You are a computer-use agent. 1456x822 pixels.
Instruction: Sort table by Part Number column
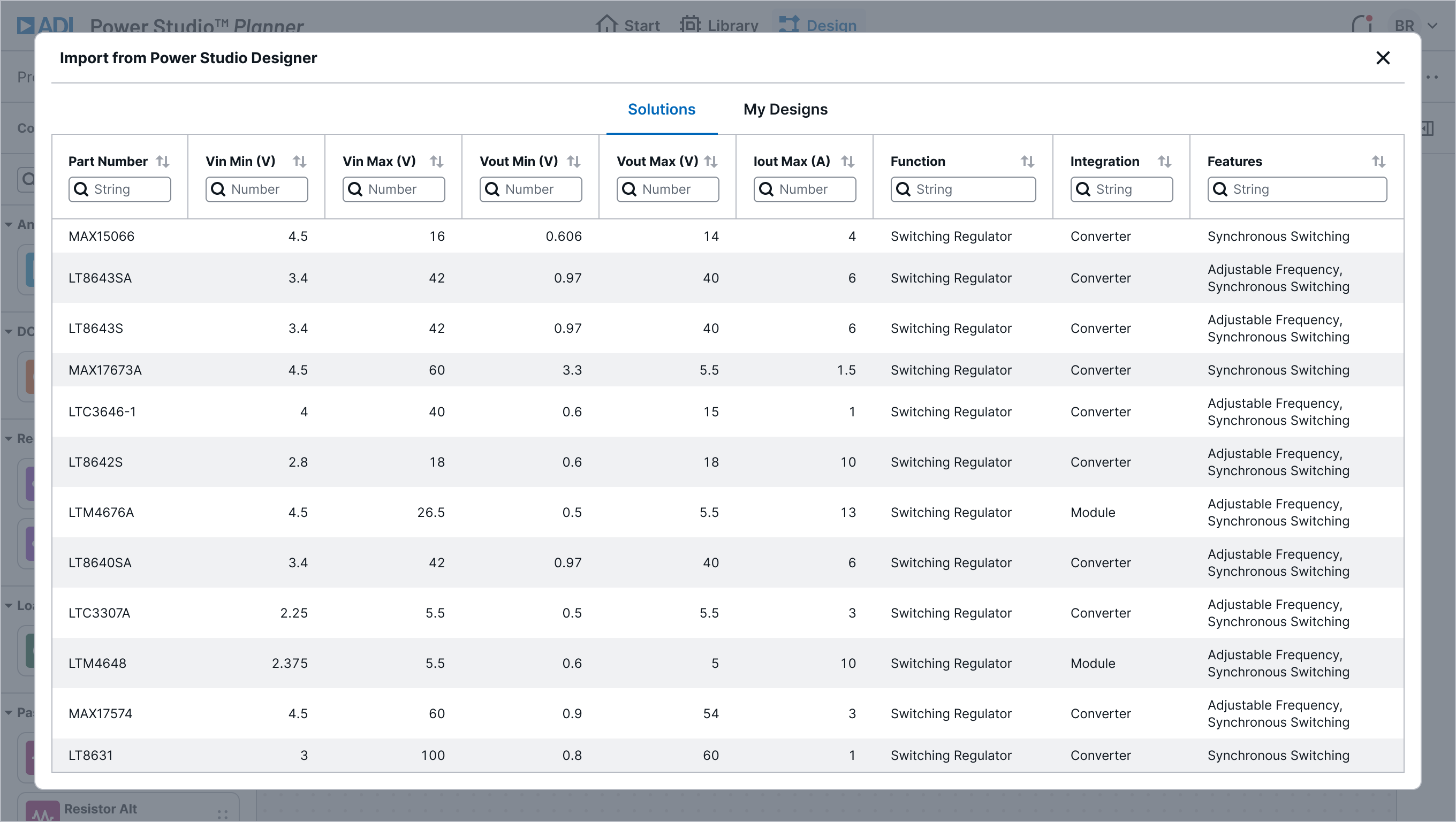click(163, 162)
